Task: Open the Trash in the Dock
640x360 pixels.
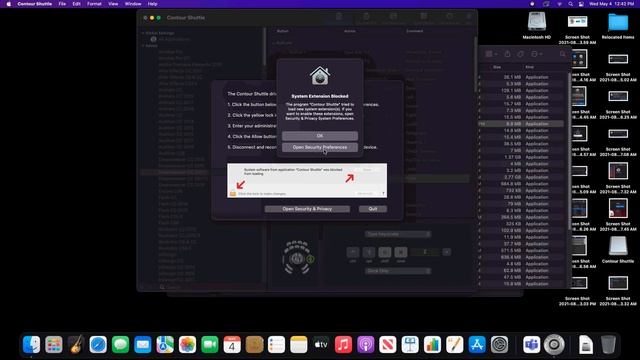Action: [608, 345]
